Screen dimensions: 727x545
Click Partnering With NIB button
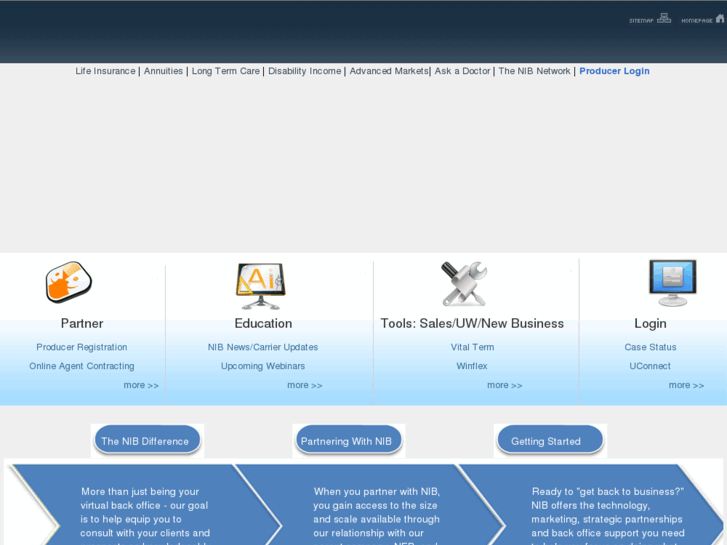coord(348,440)
